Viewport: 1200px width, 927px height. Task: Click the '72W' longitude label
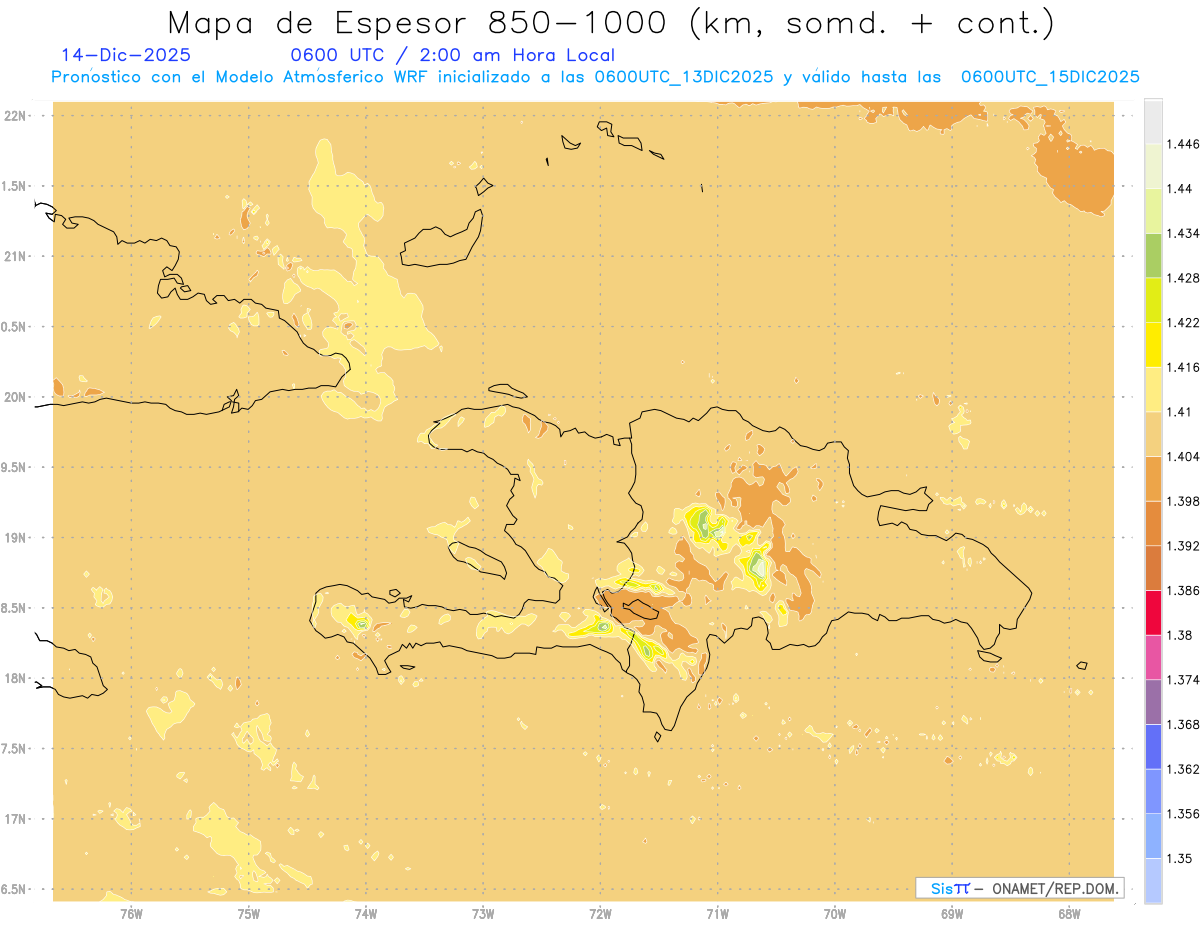point(600,914)
